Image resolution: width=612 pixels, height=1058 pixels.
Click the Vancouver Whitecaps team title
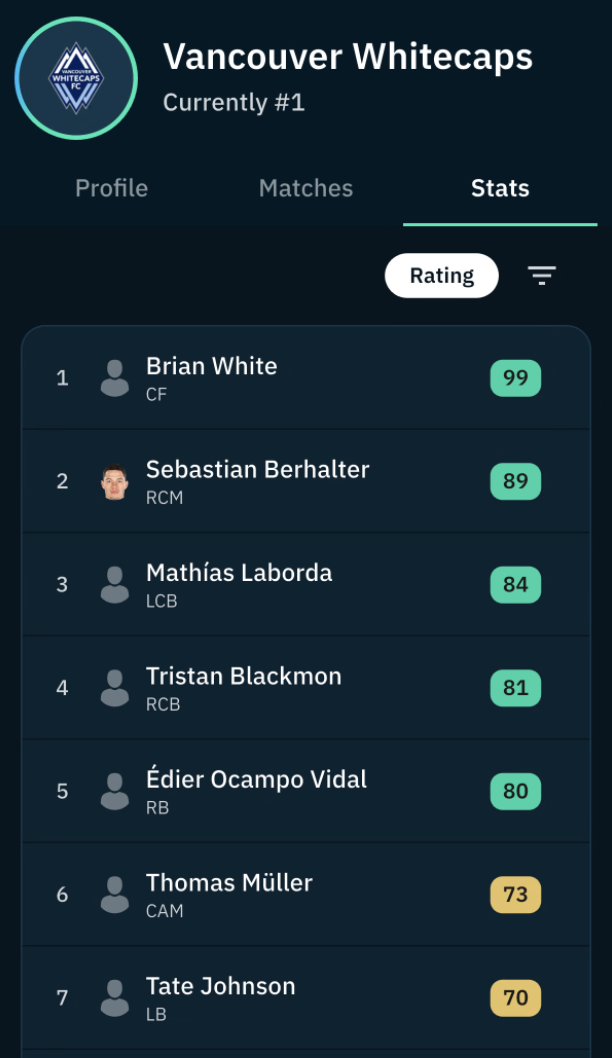(348, 57)
